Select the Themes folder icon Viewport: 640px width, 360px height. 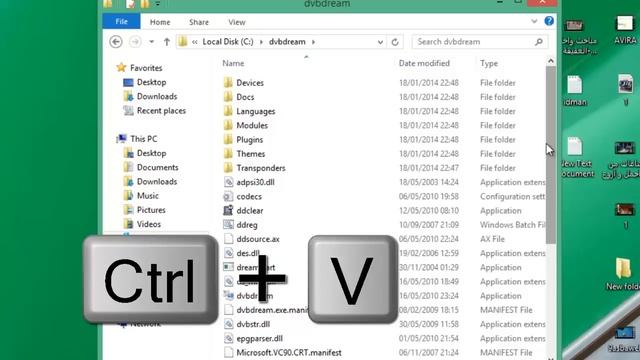[228, 154]
